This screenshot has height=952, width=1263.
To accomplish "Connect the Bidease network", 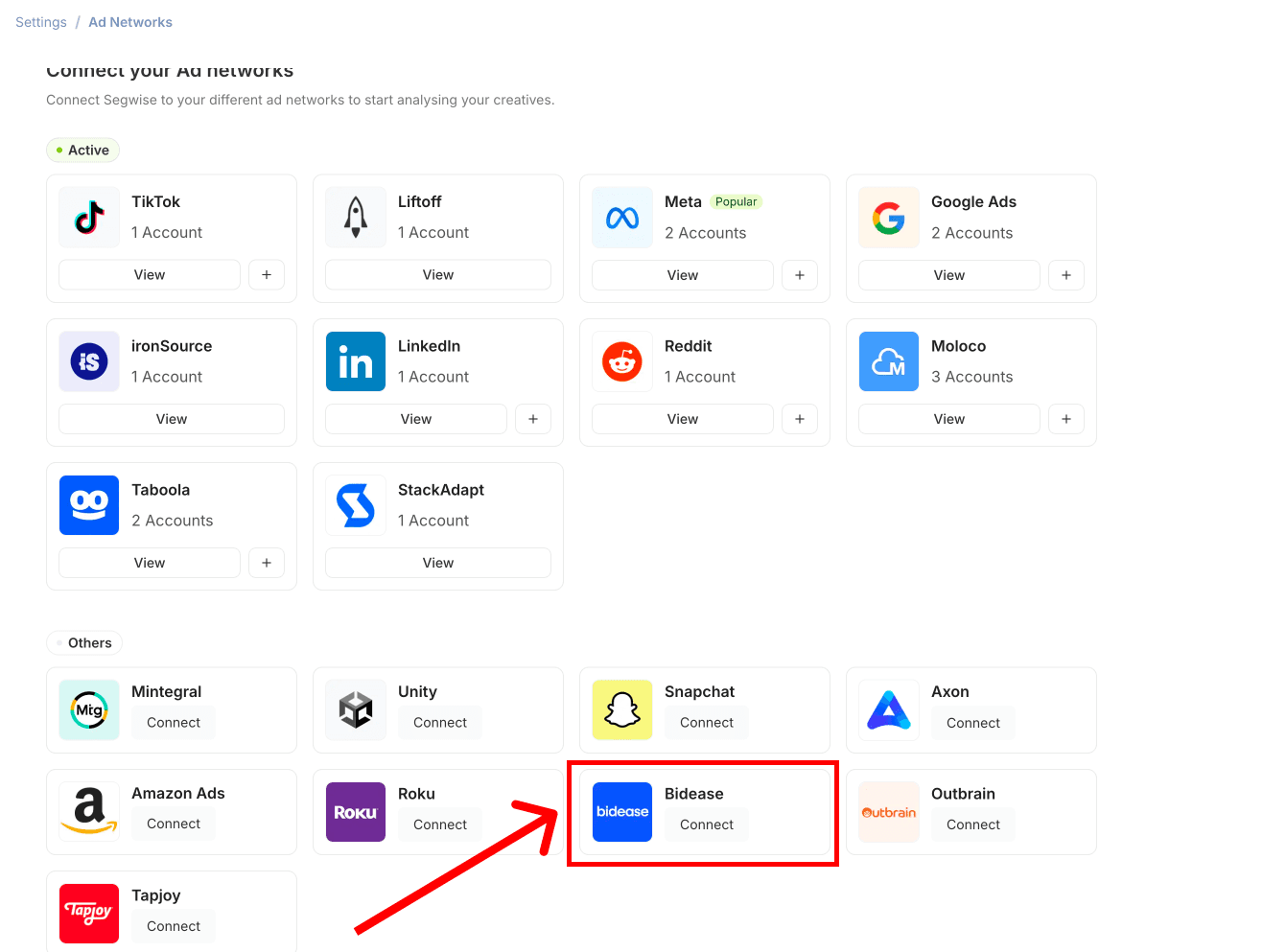I will (x=707, y=824).
